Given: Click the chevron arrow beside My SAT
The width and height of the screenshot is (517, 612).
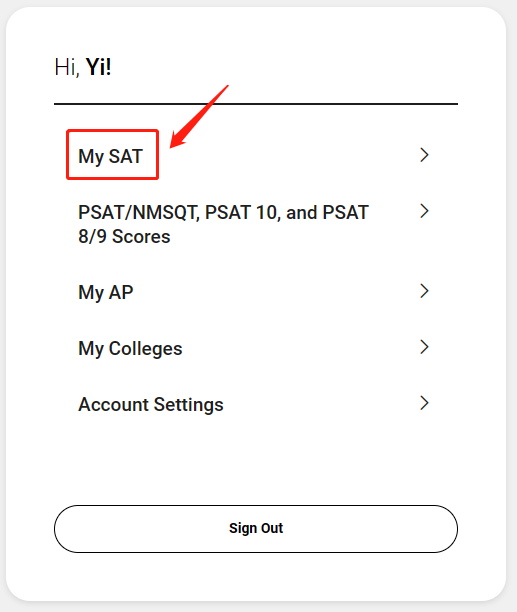Looking at the screenshot, I should coord(424,155).
